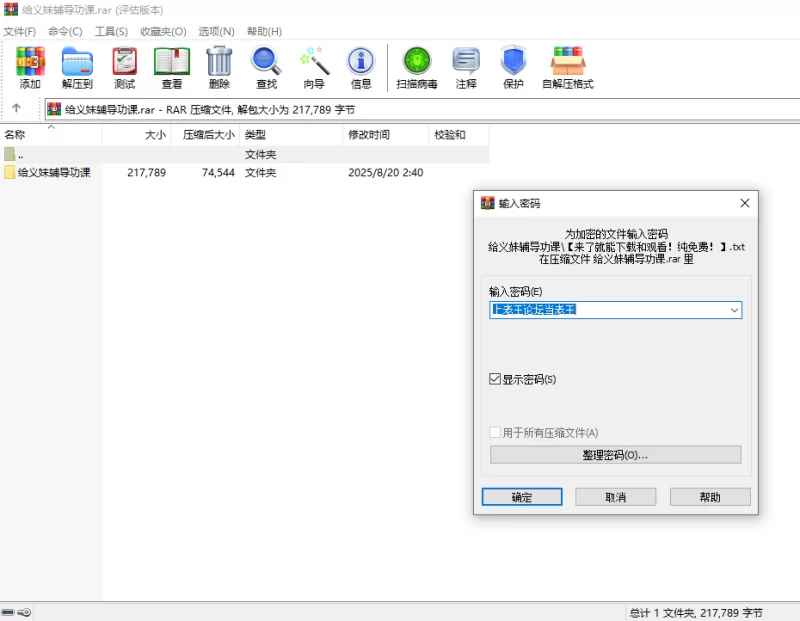
Task: Open the Help (帮助) menu
Action: [x=264, y=32]
